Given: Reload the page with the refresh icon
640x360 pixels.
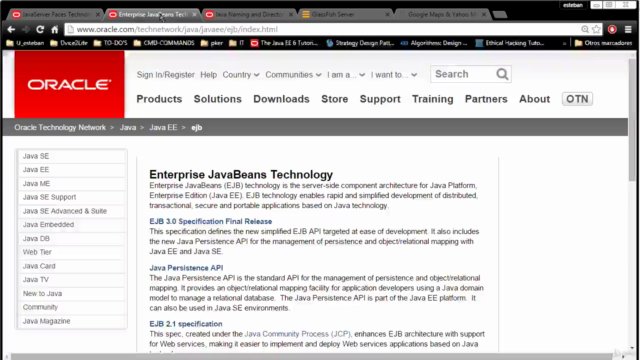Looking at the screenshot, I should [40, 29].
